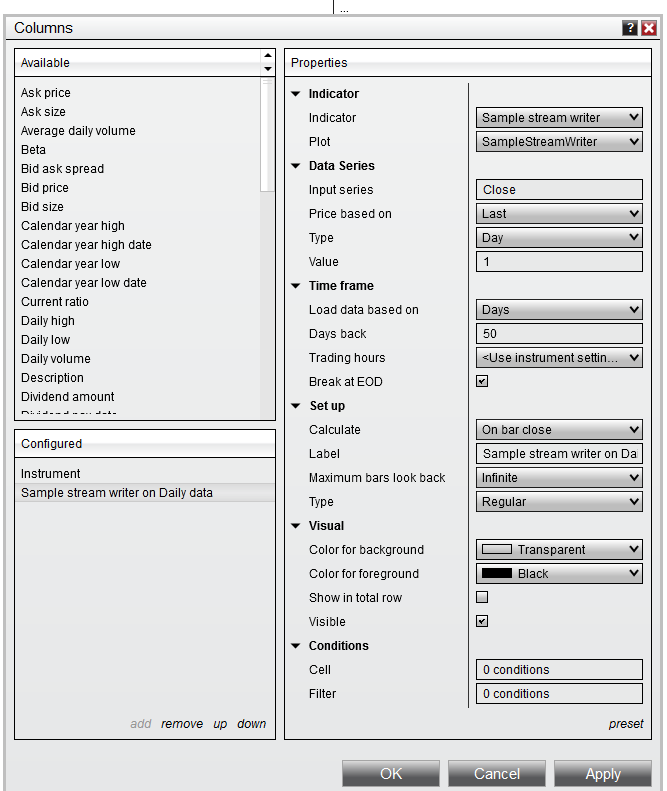Open the Calculate dropdown On bar close
This screenshot has height=791, width=667.
tap(559, 430)
